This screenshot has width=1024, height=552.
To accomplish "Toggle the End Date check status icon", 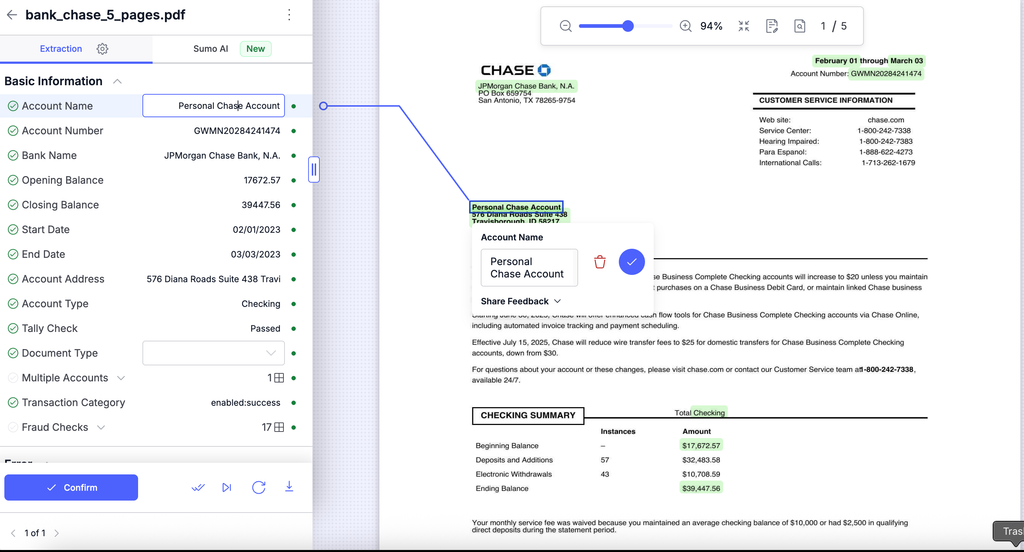I will tap(12, 254).
